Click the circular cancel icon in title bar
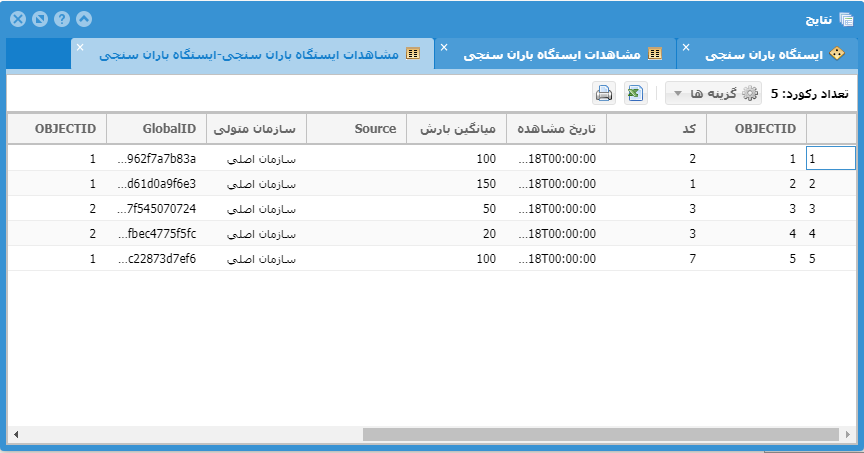Screen dimensions: 864x453 pos(40,19)
